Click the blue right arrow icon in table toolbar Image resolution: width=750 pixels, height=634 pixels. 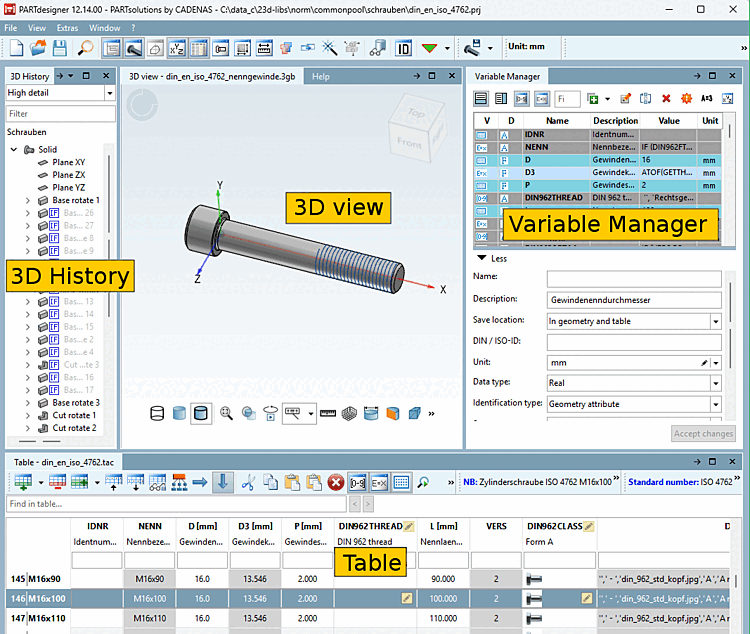coord(200,482)
